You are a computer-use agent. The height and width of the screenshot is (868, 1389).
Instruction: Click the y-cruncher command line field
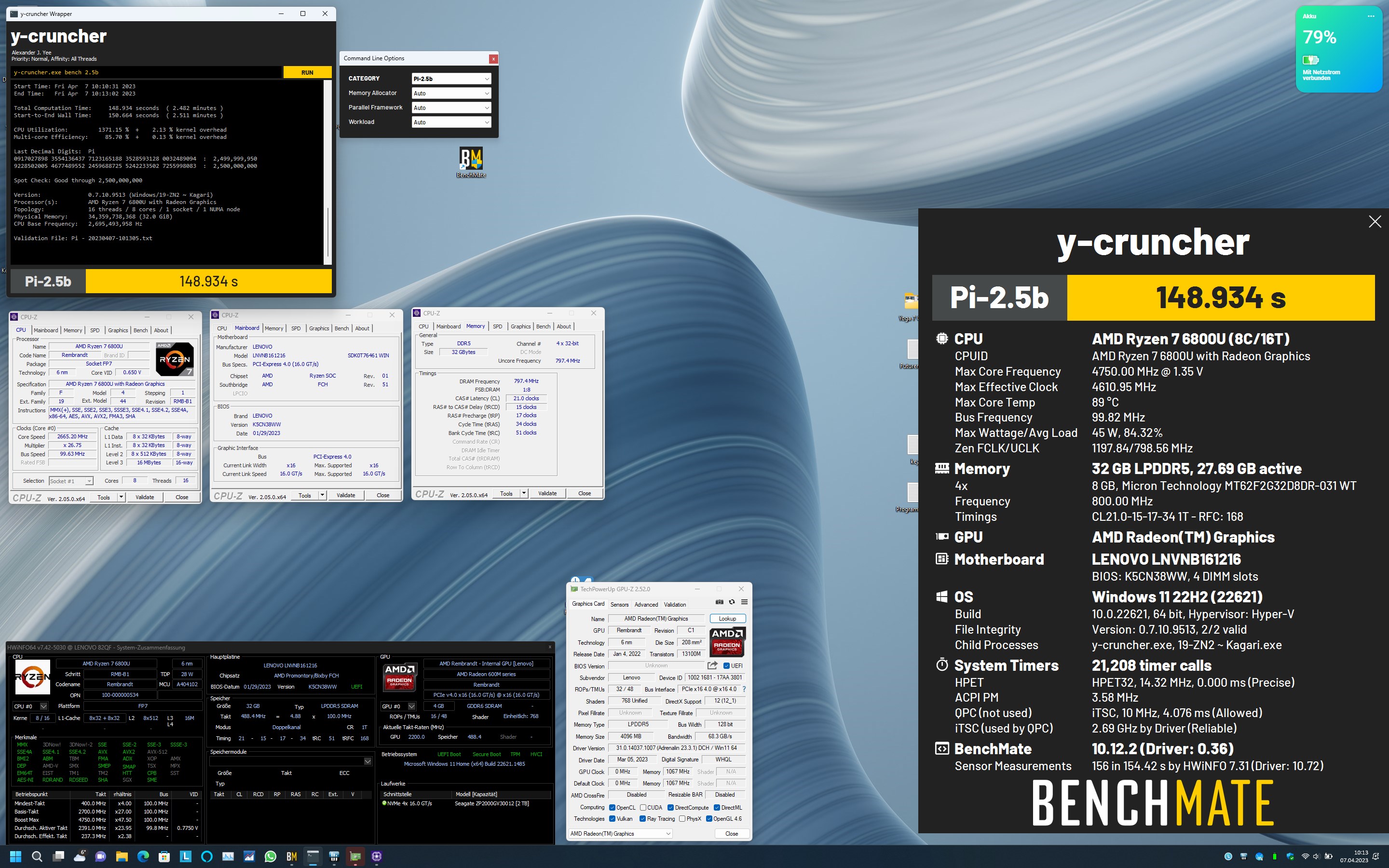click(146, 72)
